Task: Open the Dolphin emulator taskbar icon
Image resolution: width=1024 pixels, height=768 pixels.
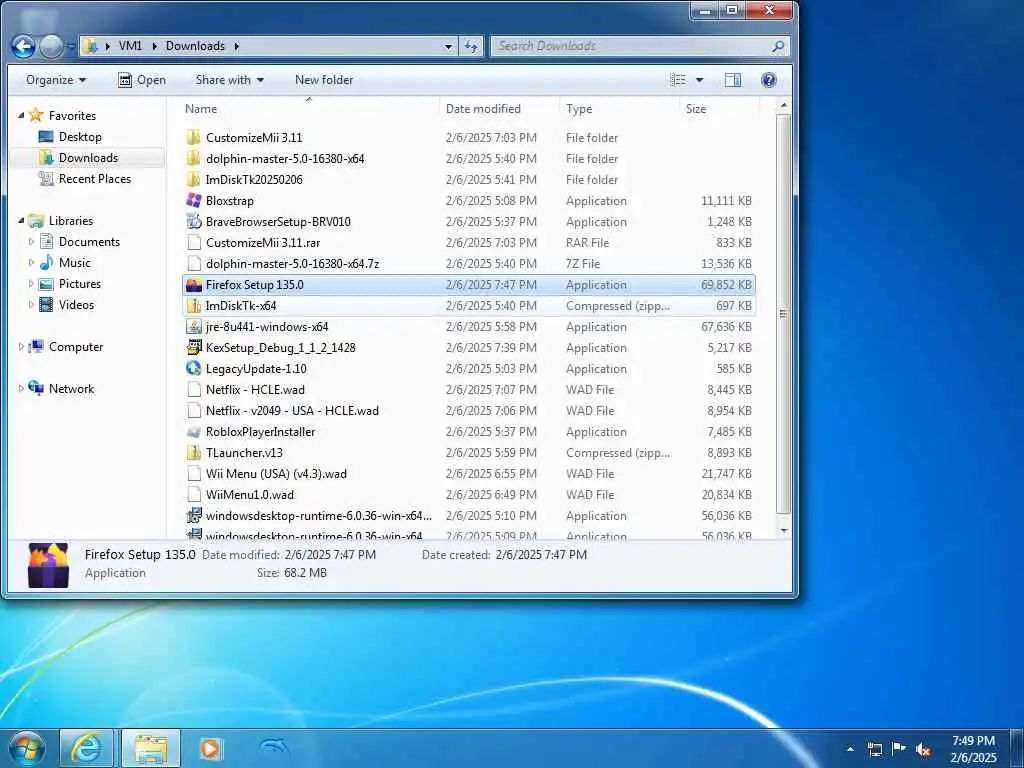Action: click(272, 748)
